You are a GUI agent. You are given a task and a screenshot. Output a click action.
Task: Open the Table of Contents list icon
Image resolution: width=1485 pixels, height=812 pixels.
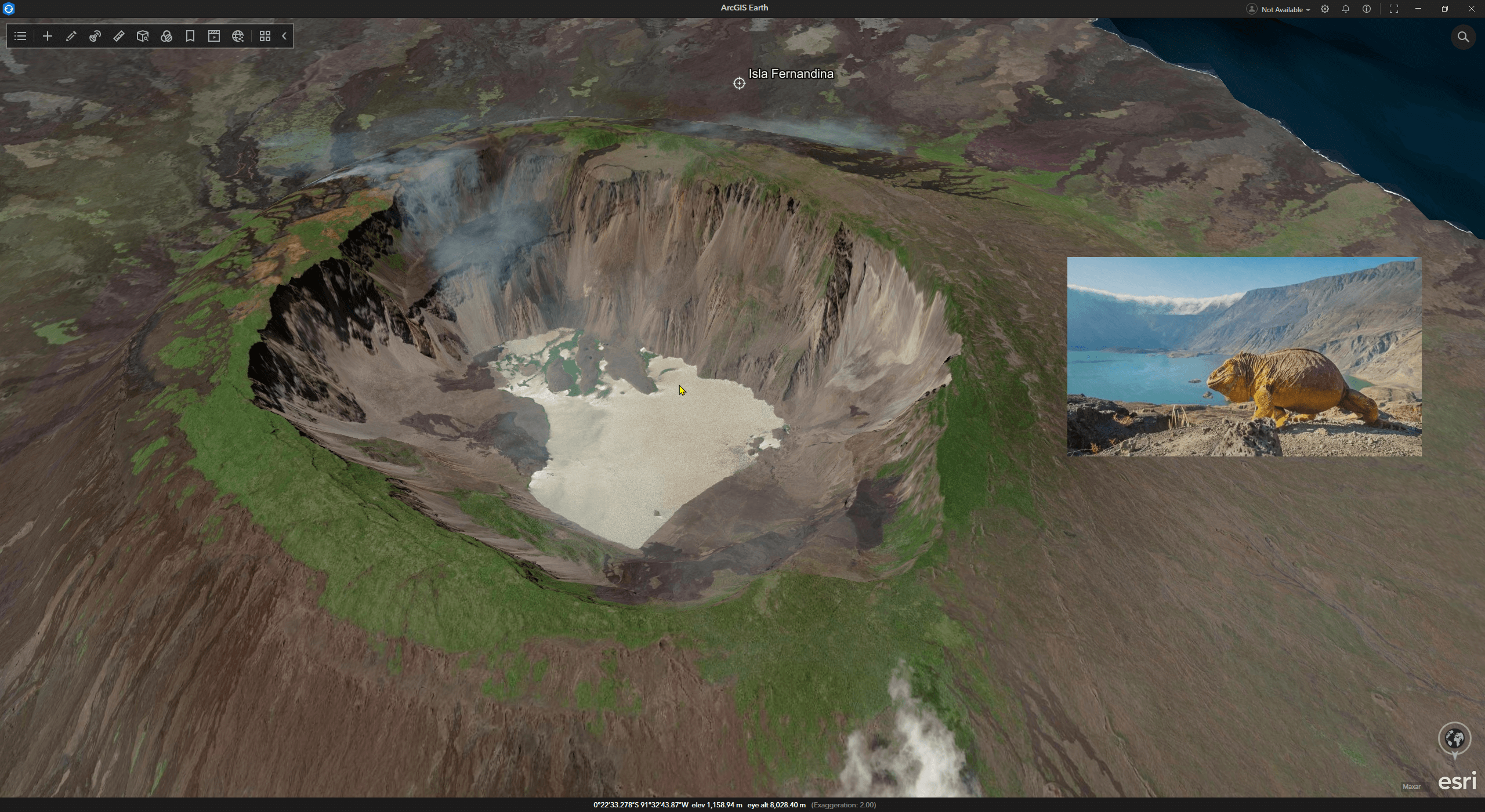tap(20, 36)
